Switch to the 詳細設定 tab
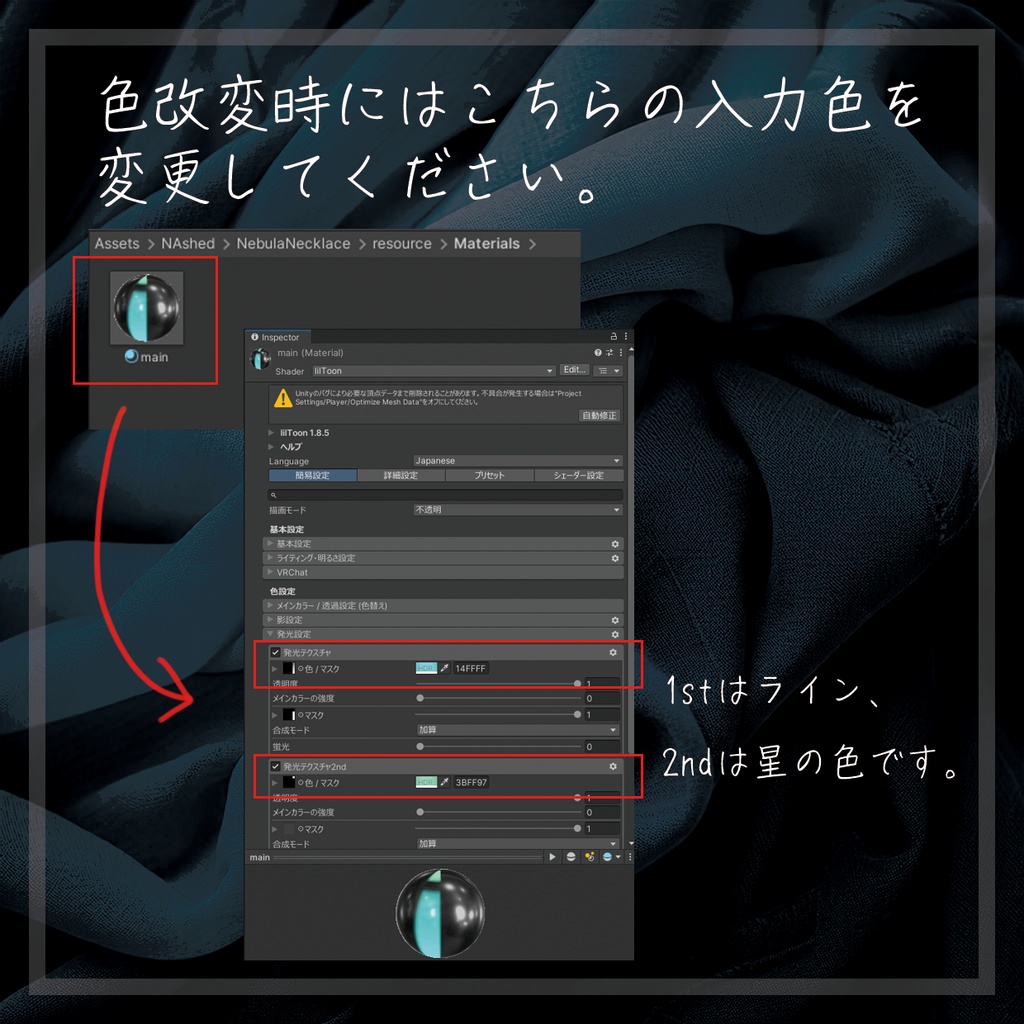Viewport: 1024px width, 1024px height. coord(400,476)
